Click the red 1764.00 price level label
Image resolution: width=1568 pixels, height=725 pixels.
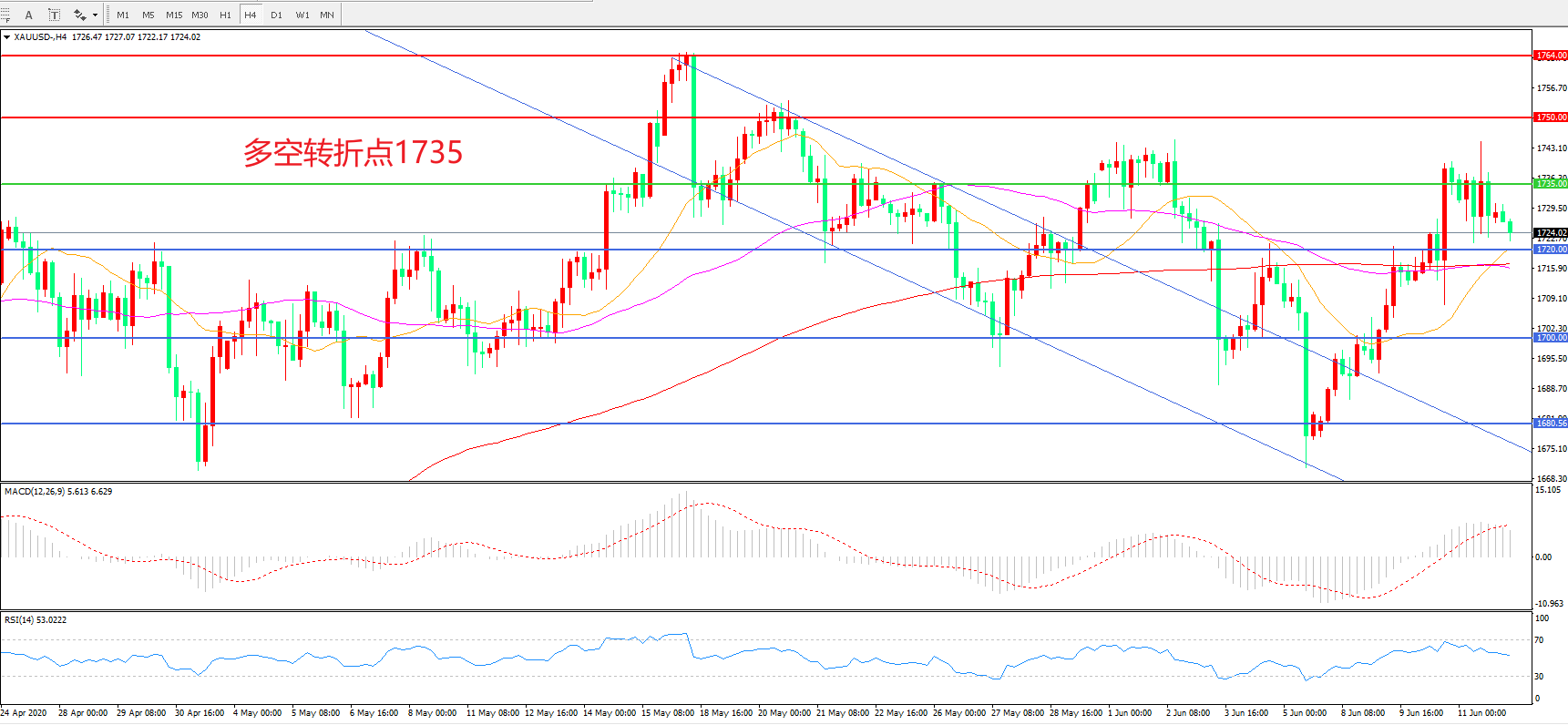click(x=1550, y=56)
